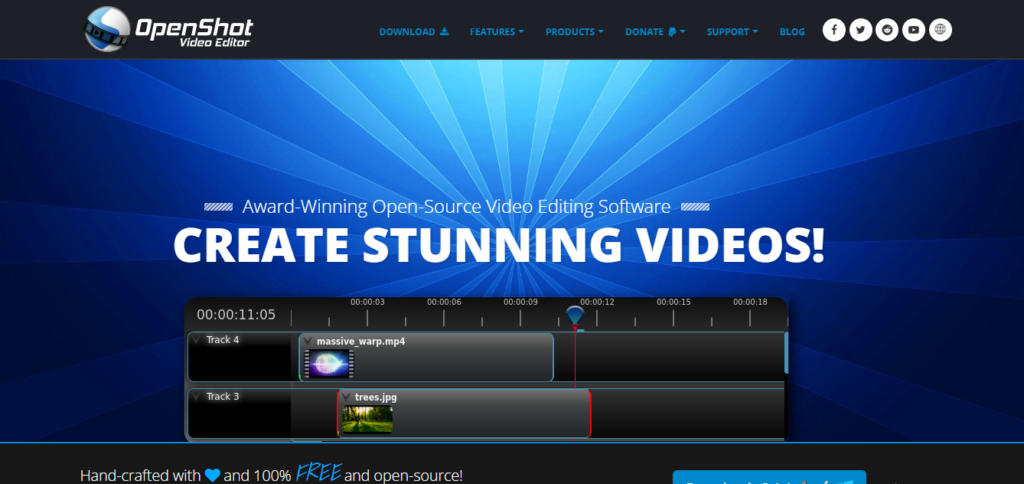Click the blue heart icon
The height and width of the screenshot is (484, 1024).
(x=212, y=476)
